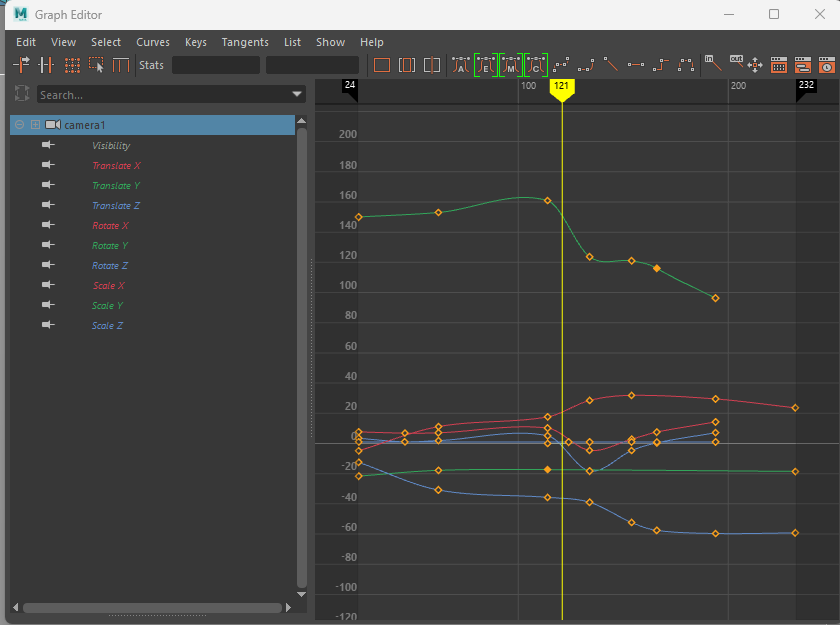Click the Frame All button
The image size is (840, 625).
coord(381,65)
